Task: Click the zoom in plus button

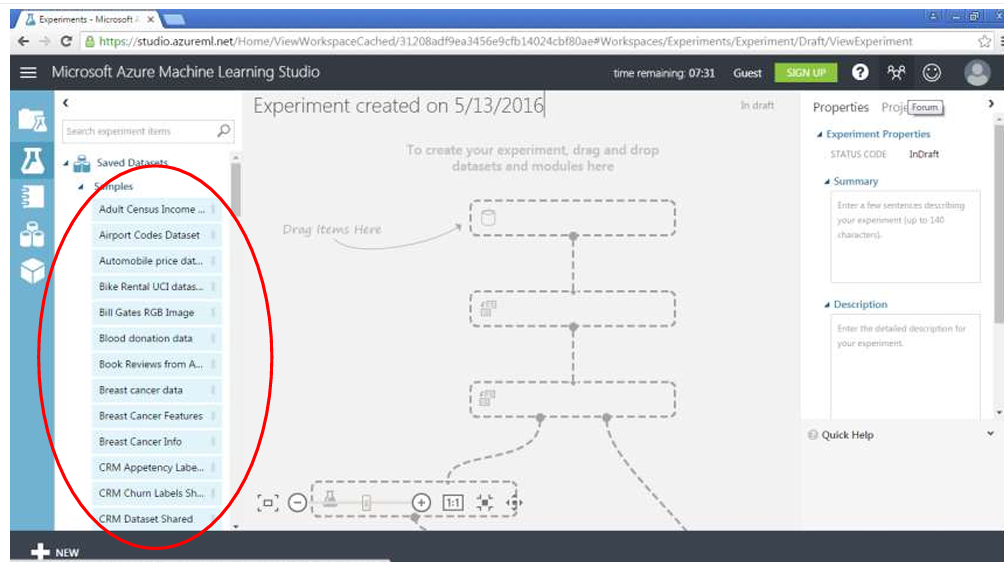Action: pyautogui.click(x=421, y=503)
